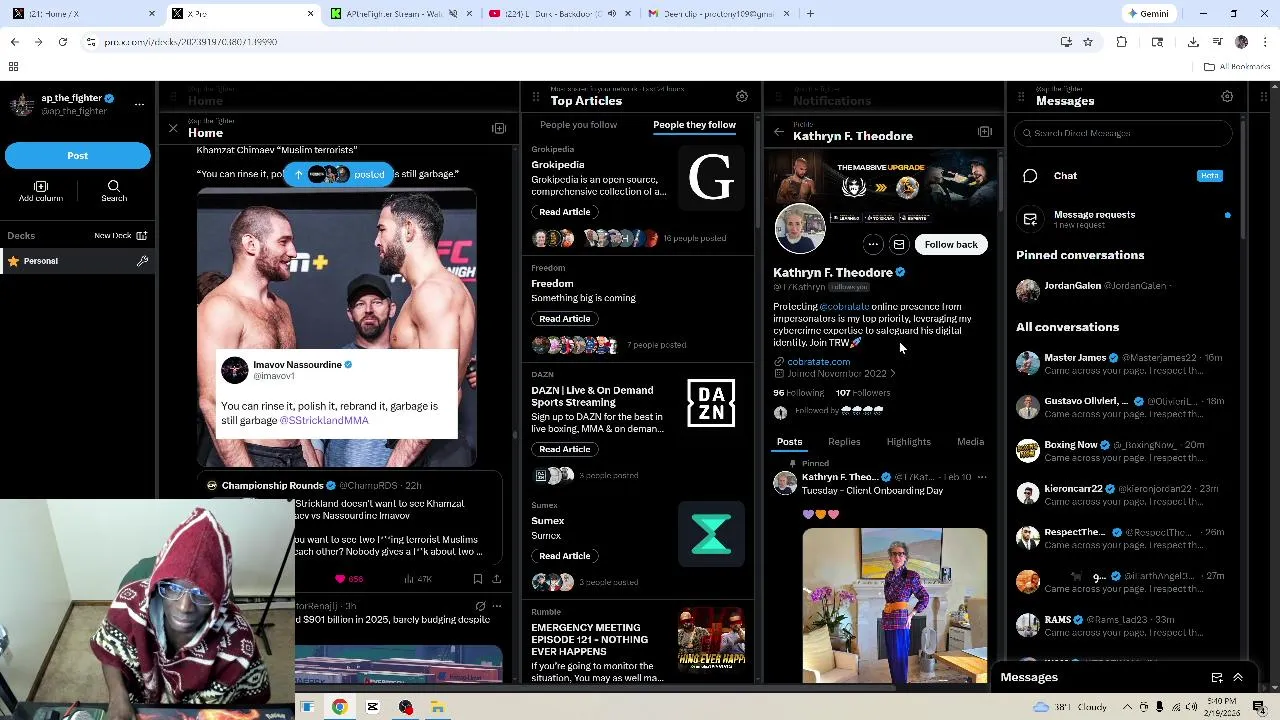Add Kathryn's profile as a column
This screenshot has height=720, width=1280.
[x=984, y=132]
